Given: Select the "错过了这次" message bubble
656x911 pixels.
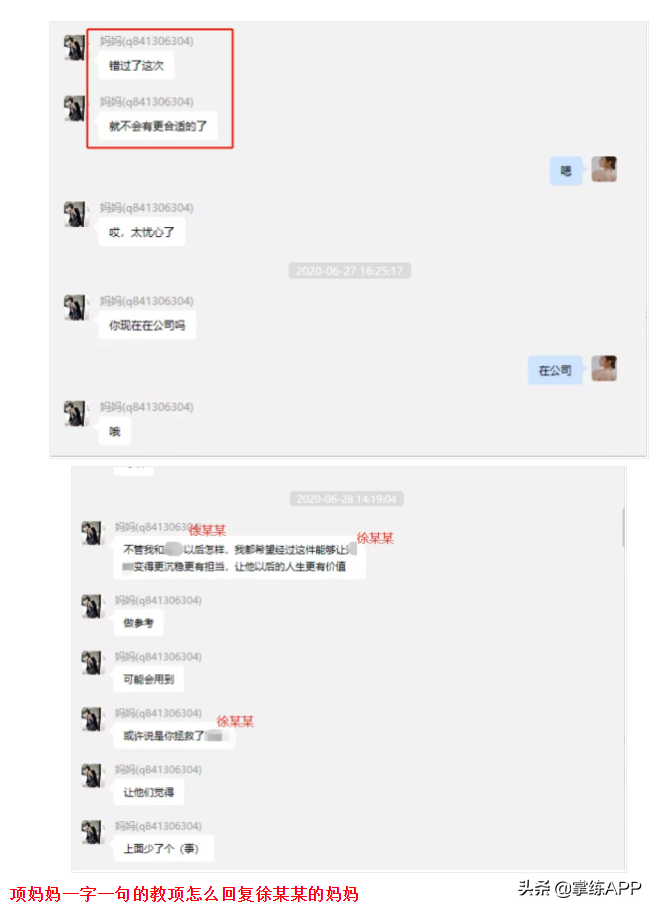Looking at the screenshot, I should pos(137,66).
